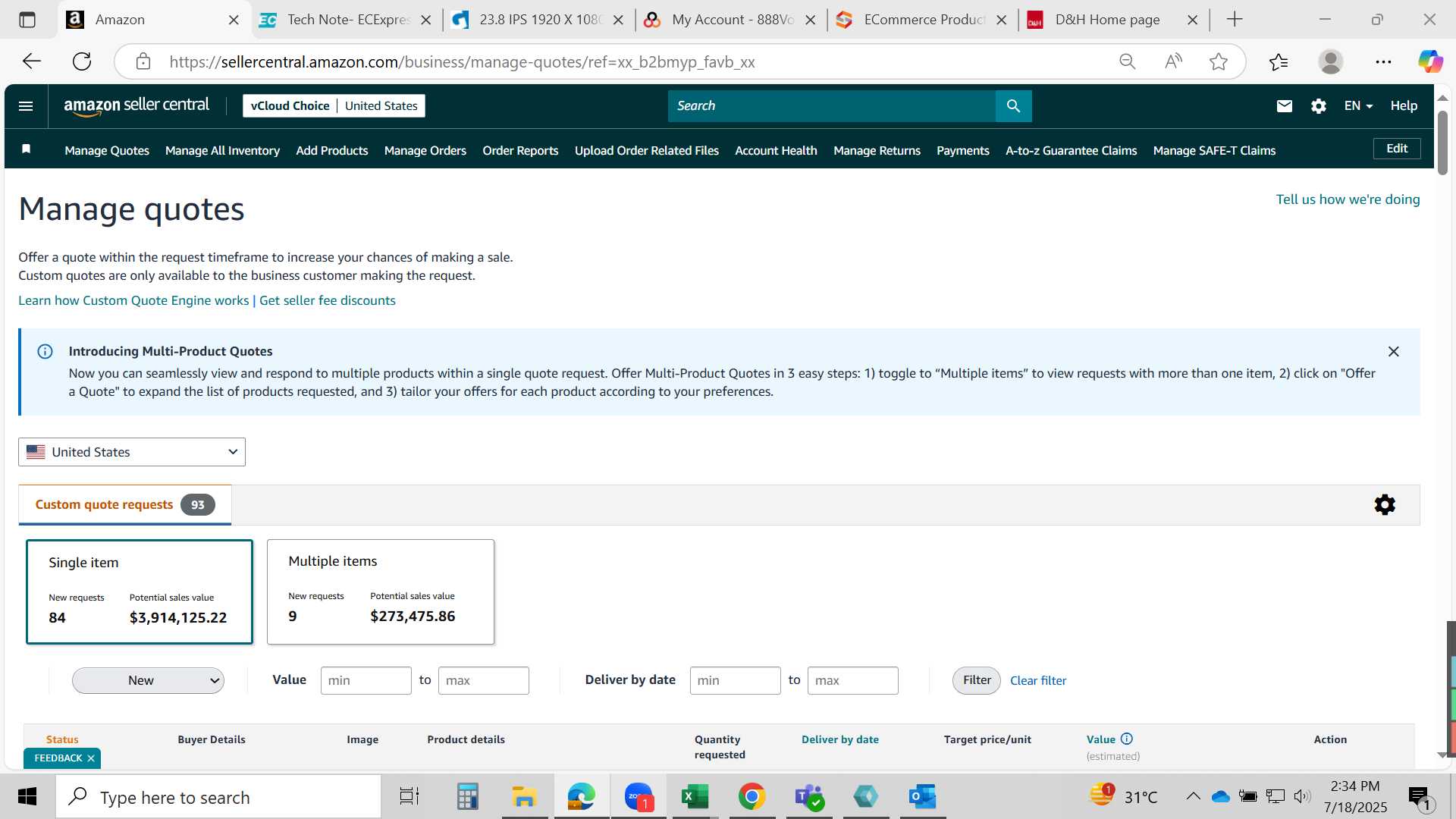
Task: Open Learn how Custom Quote Engine works
Action: click(133, 300)
